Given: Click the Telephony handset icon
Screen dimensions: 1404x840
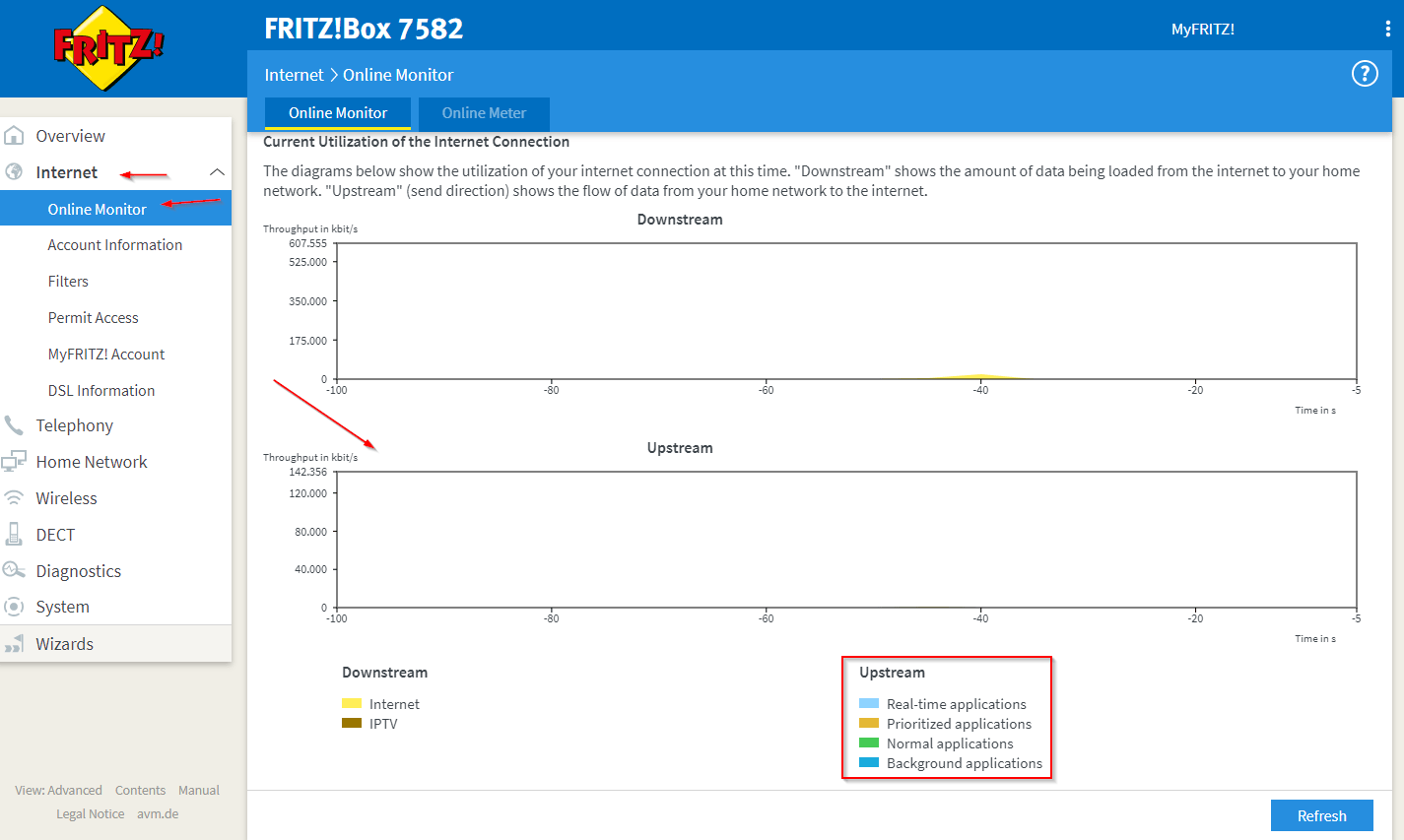Looking at the screenshot, I should [x=14, y=425].
